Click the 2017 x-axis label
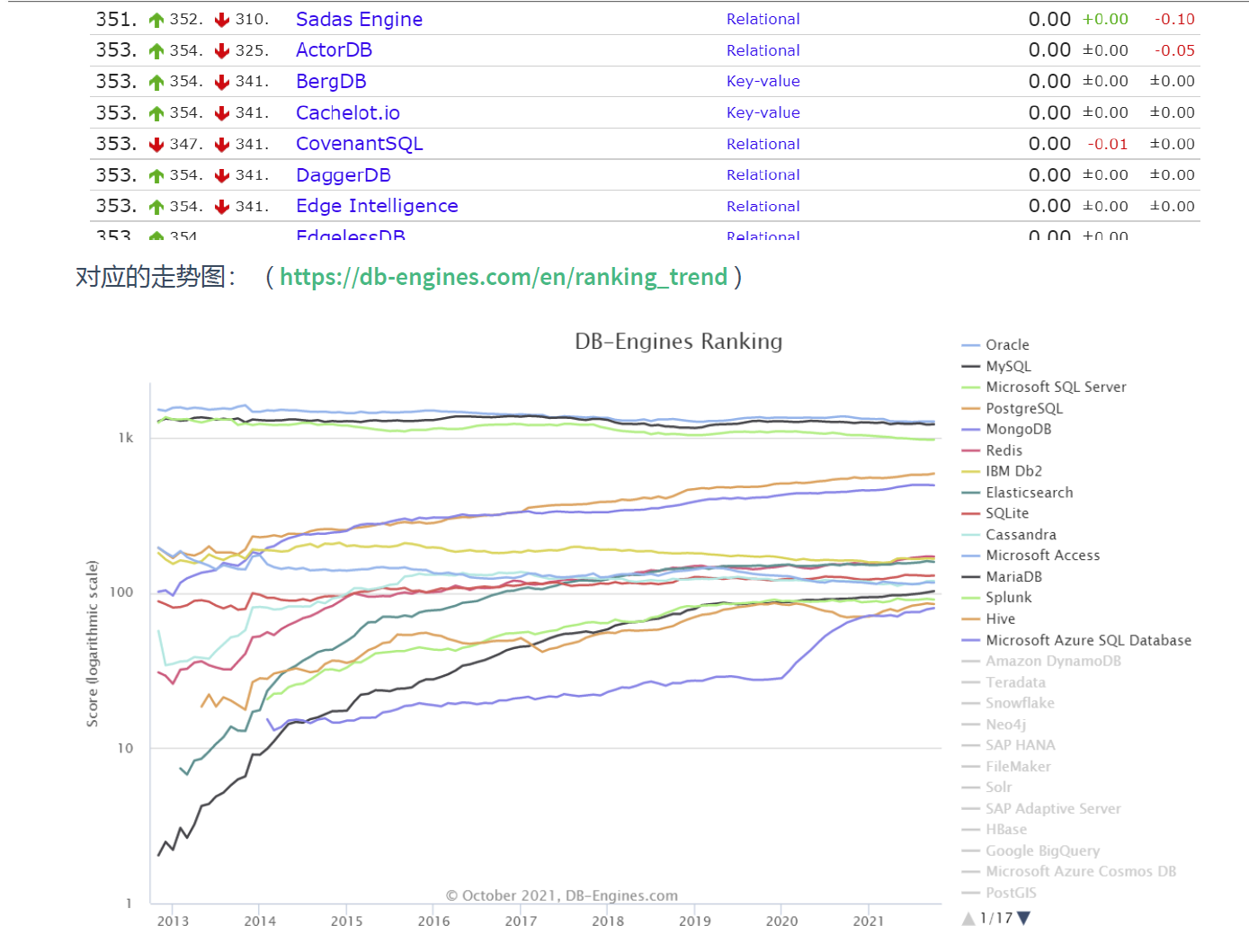The height and width of the screenshot is (952, 1249). pos(521,921)
